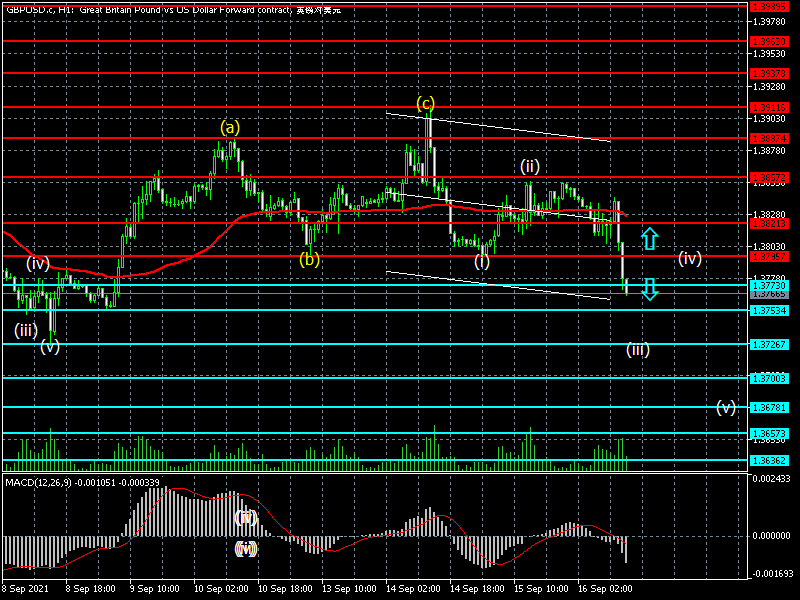
Task: Click the MACD scale value 0.002433
Action: [x=771, y=479]
